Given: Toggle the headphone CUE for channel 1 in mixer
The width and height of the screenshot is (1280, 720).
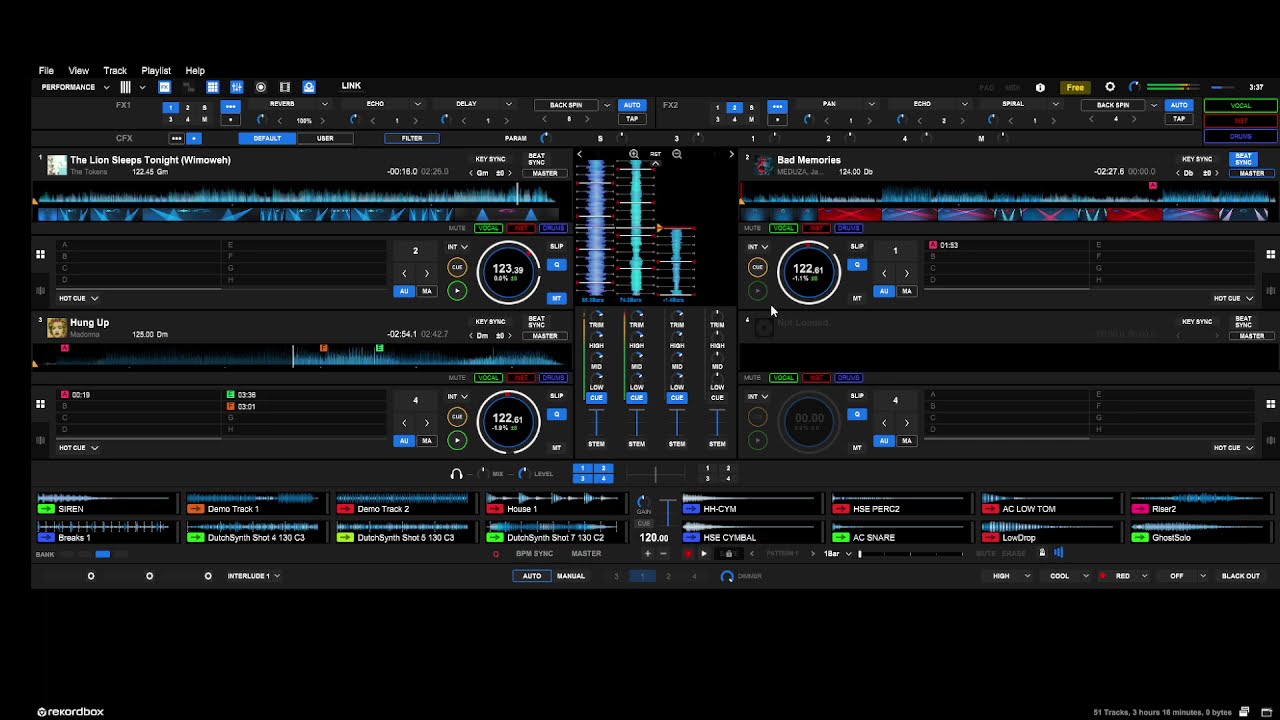Looking at the screenshot, I should (x=596, y=398).
